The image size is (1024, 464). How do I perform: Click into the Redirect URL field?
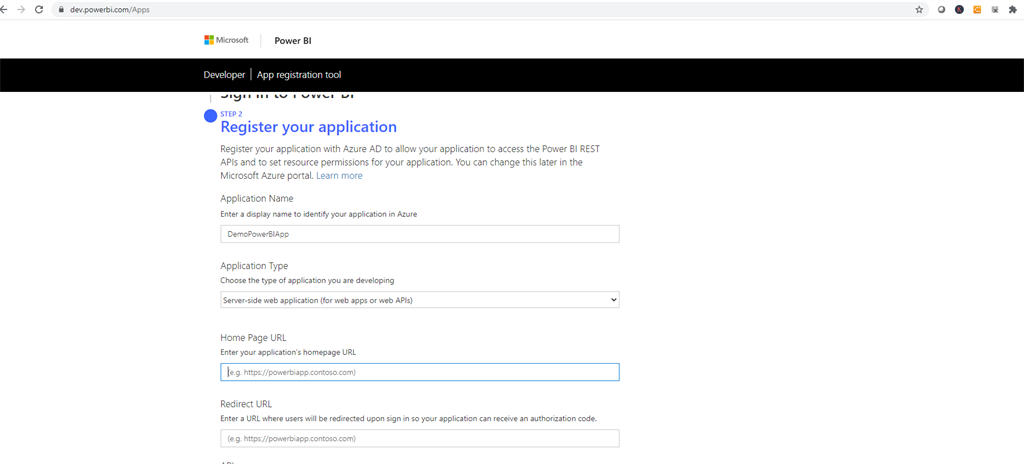[x=419, y=438]
